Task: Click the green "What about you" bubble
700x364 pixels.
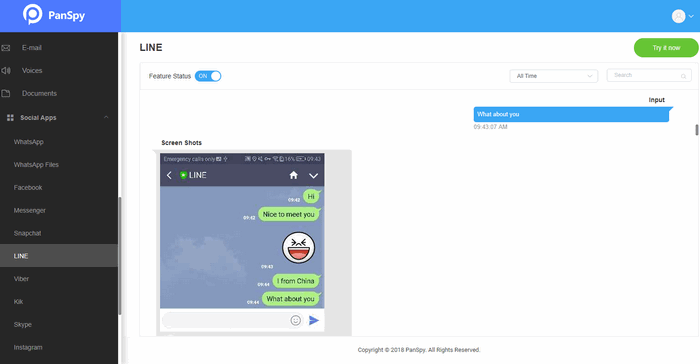Action: click(291, 299)
